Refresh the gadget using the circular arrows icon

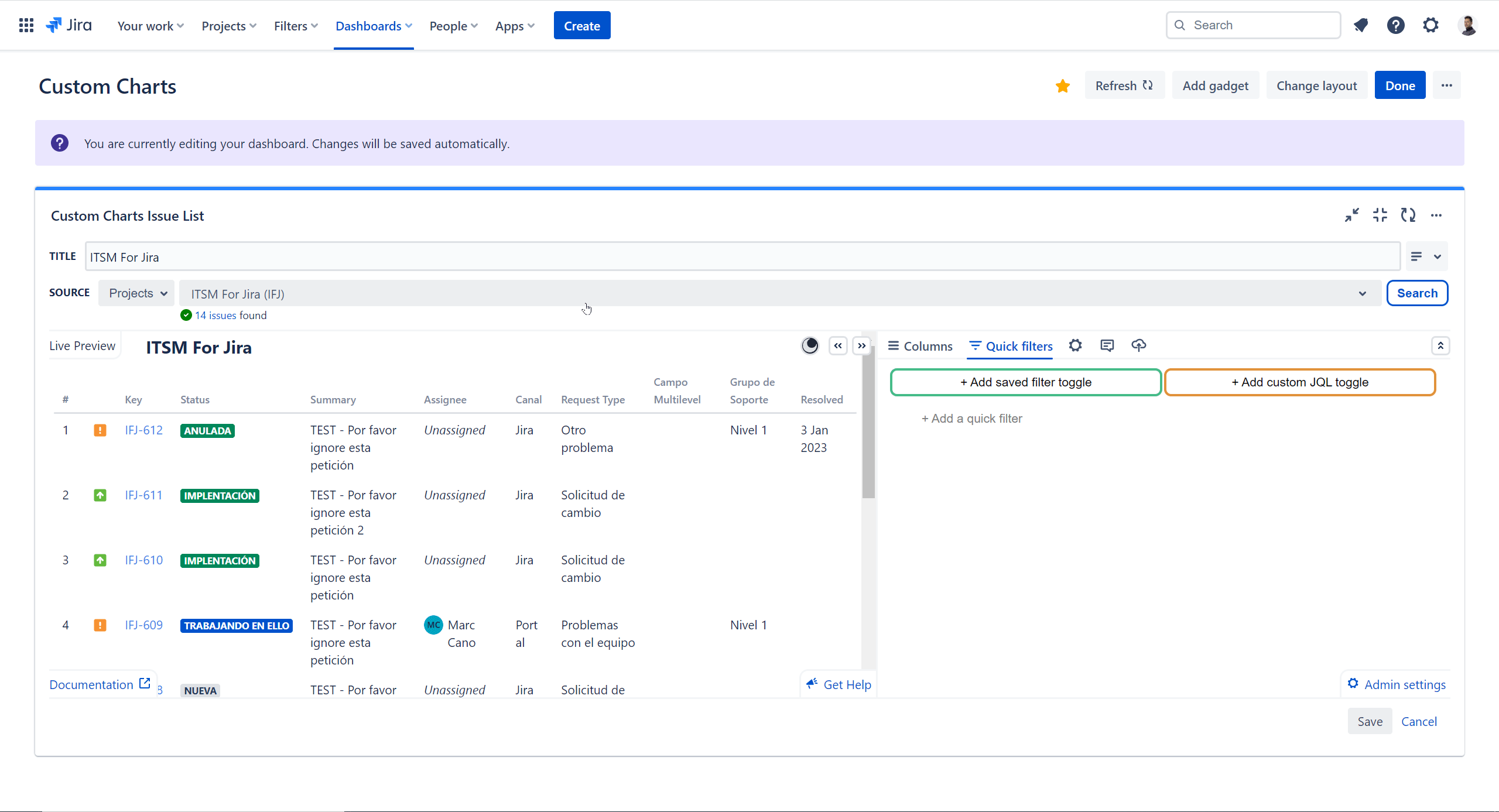1408,215
